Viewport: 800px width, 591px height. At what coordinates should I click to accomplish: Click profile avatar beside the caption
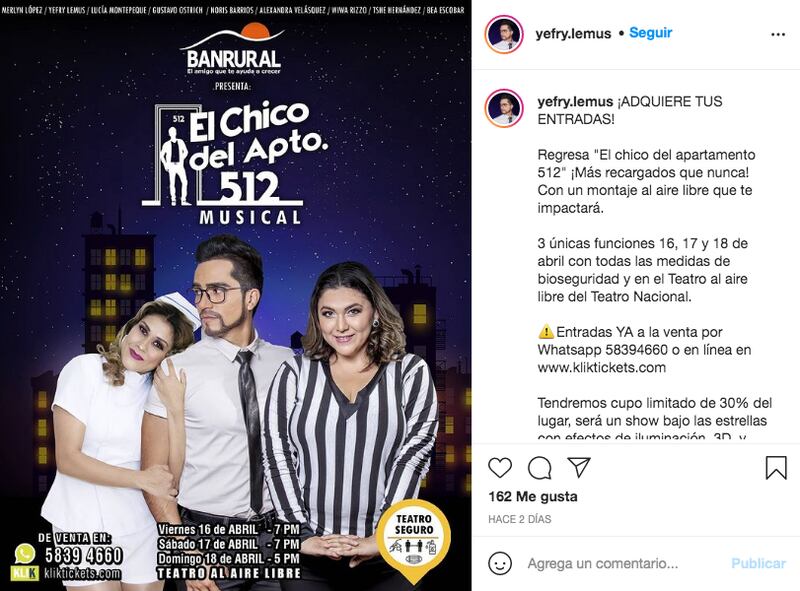point(504,108)
